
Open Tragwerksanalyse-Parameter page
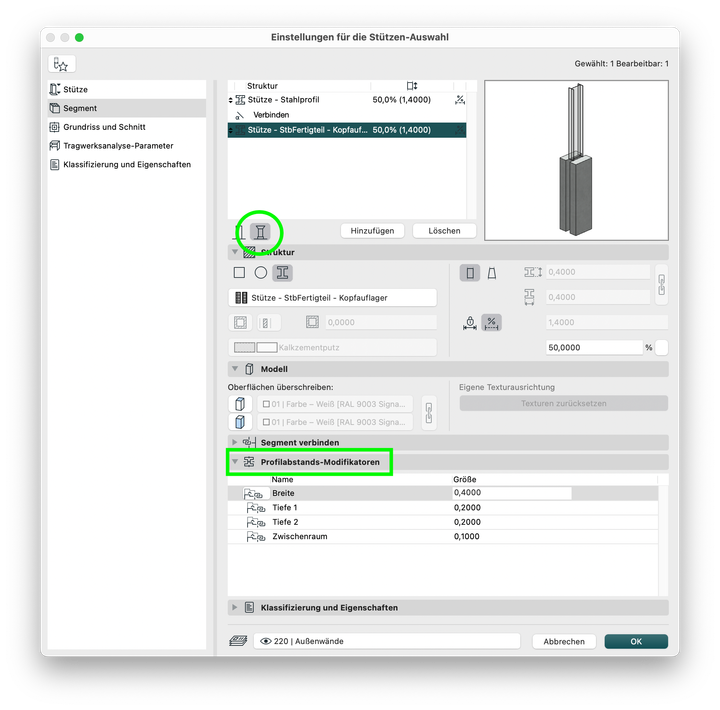click(x=127, y=146)
